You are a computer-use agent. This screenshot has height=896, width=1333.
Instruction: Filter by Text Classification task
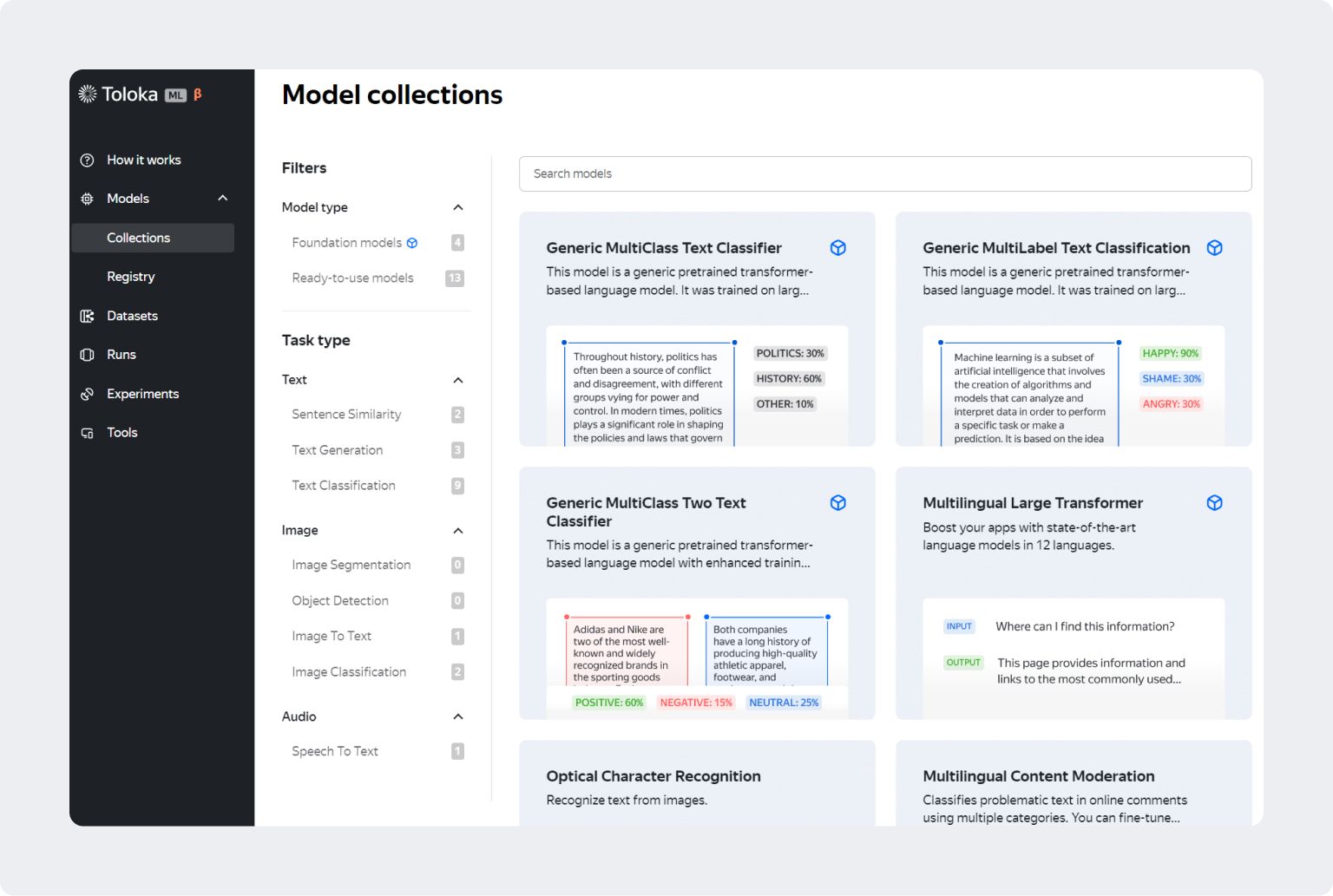[x=344, y=486]
